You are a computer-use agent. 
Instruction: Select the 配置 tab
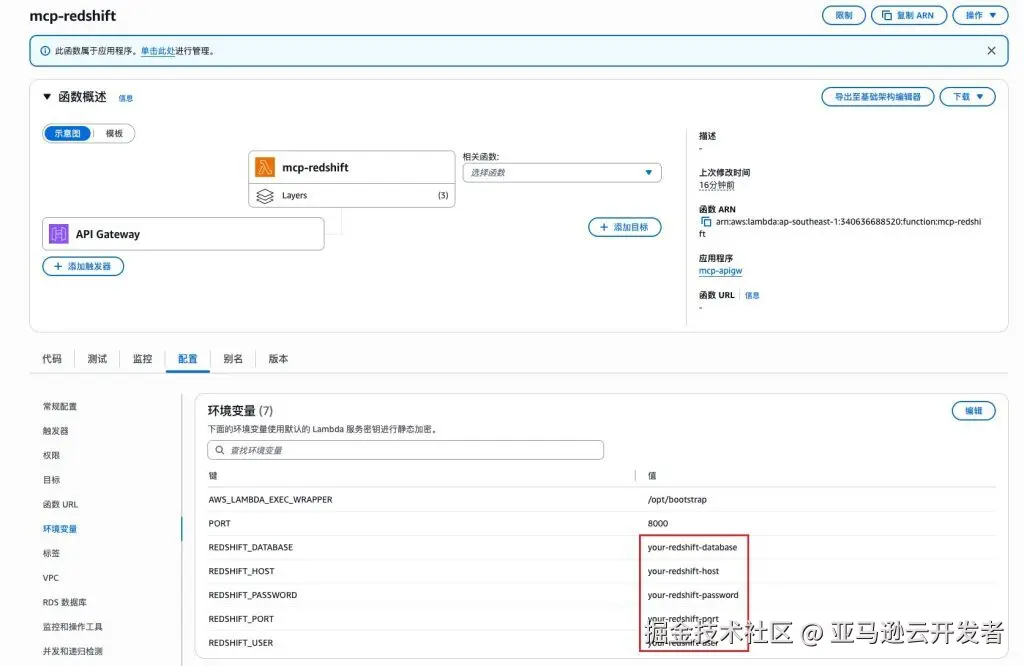pyautogui.click(x=187, y=358)
